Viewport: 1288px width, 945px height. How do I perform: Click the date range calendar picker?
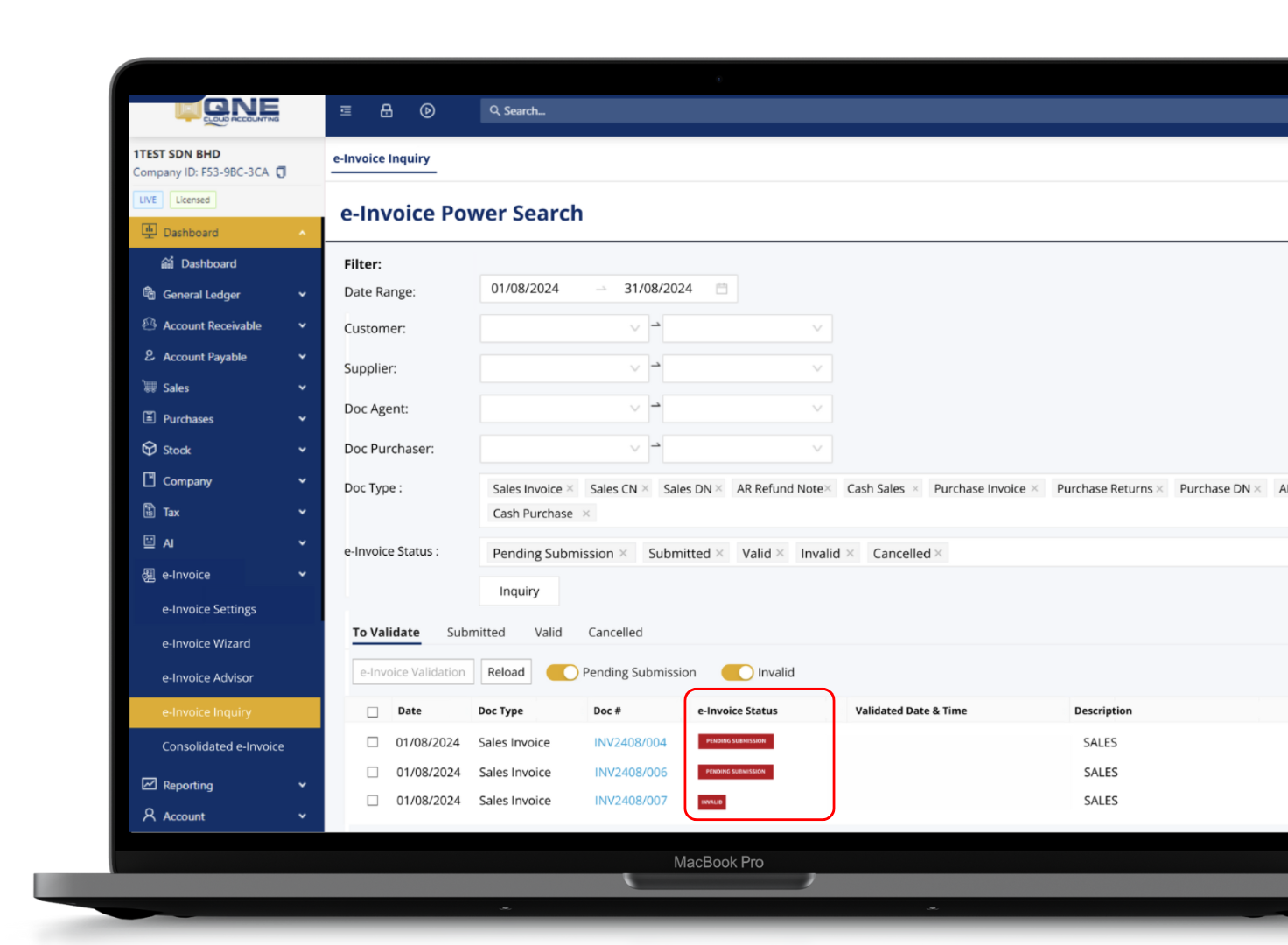coord(721,288)
